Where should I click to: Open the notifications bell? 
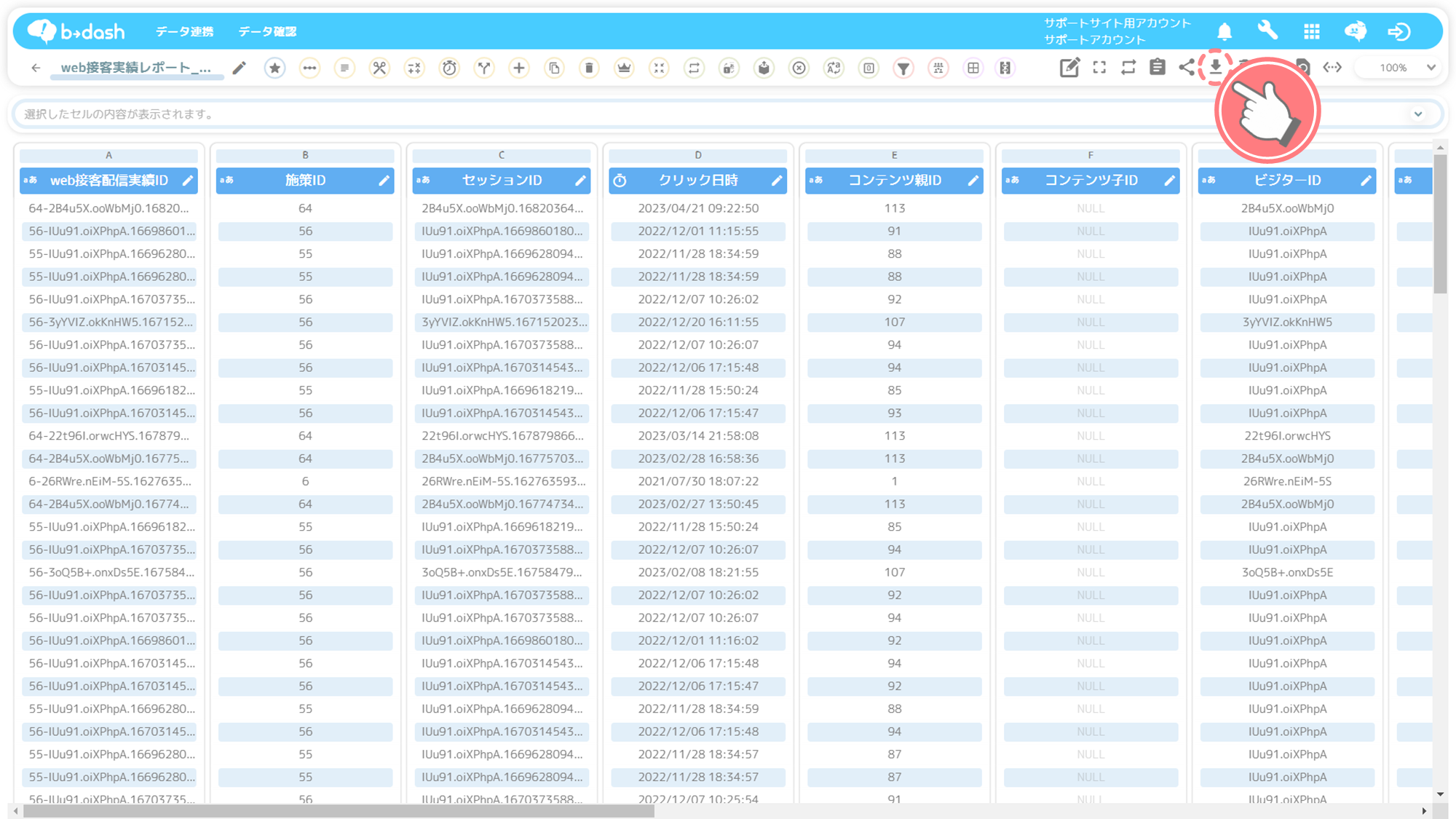pyautogui.click(x=1224, y=31)
